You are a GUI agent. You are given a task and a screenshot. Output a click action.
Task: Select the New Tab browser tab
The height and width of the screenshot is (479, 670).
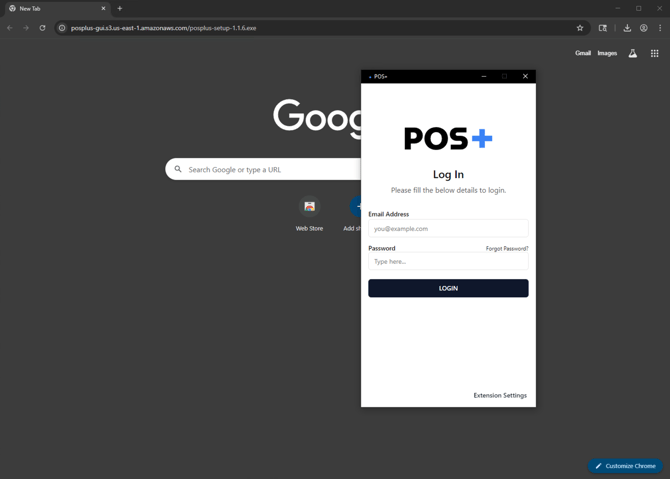pos(58,9)
